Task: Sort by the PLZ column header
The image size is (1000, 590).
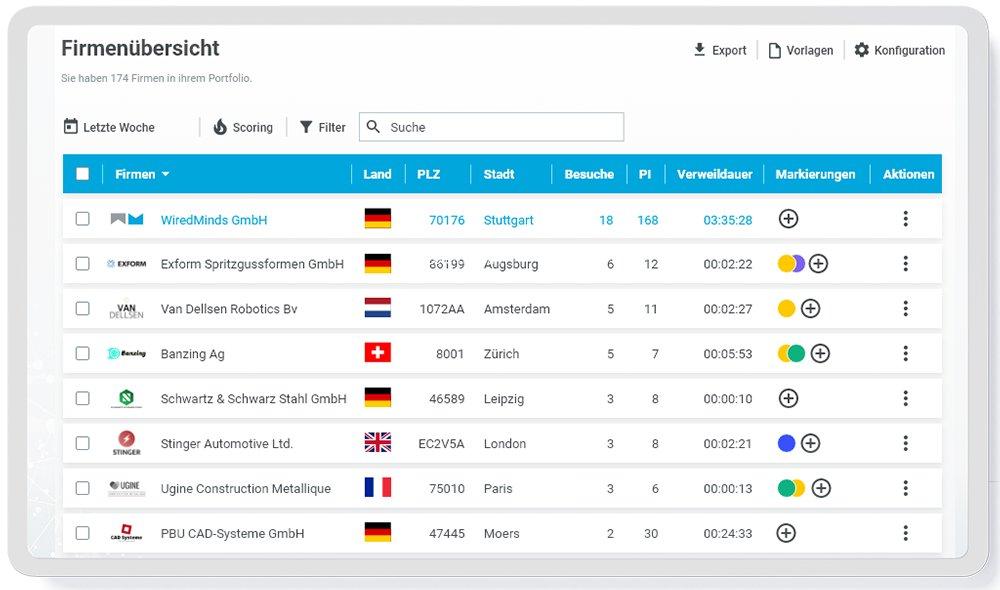Action: tap(429, 174)
